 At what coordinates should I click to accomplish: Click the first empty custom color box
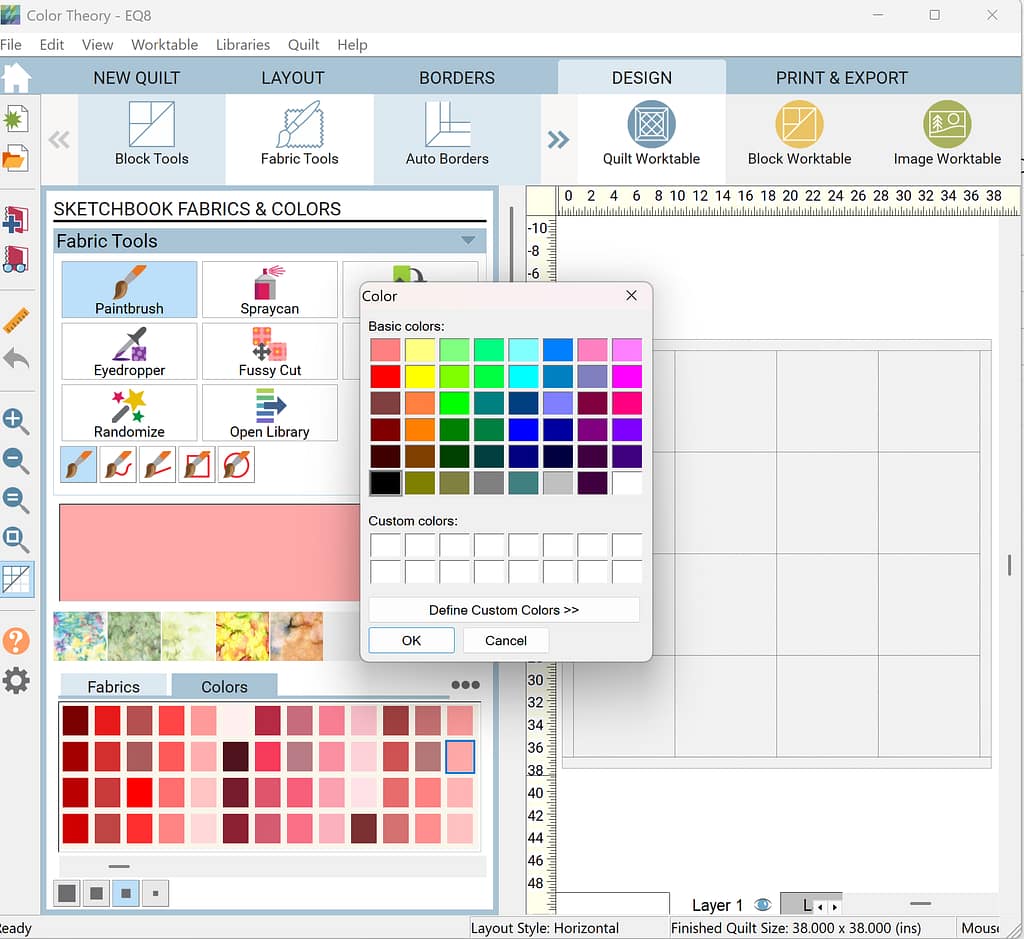pyautogui.click(x=385, y=545)
